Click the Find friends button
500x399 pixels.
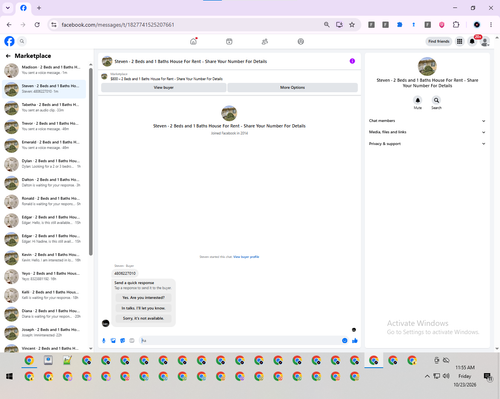[439, 41]
